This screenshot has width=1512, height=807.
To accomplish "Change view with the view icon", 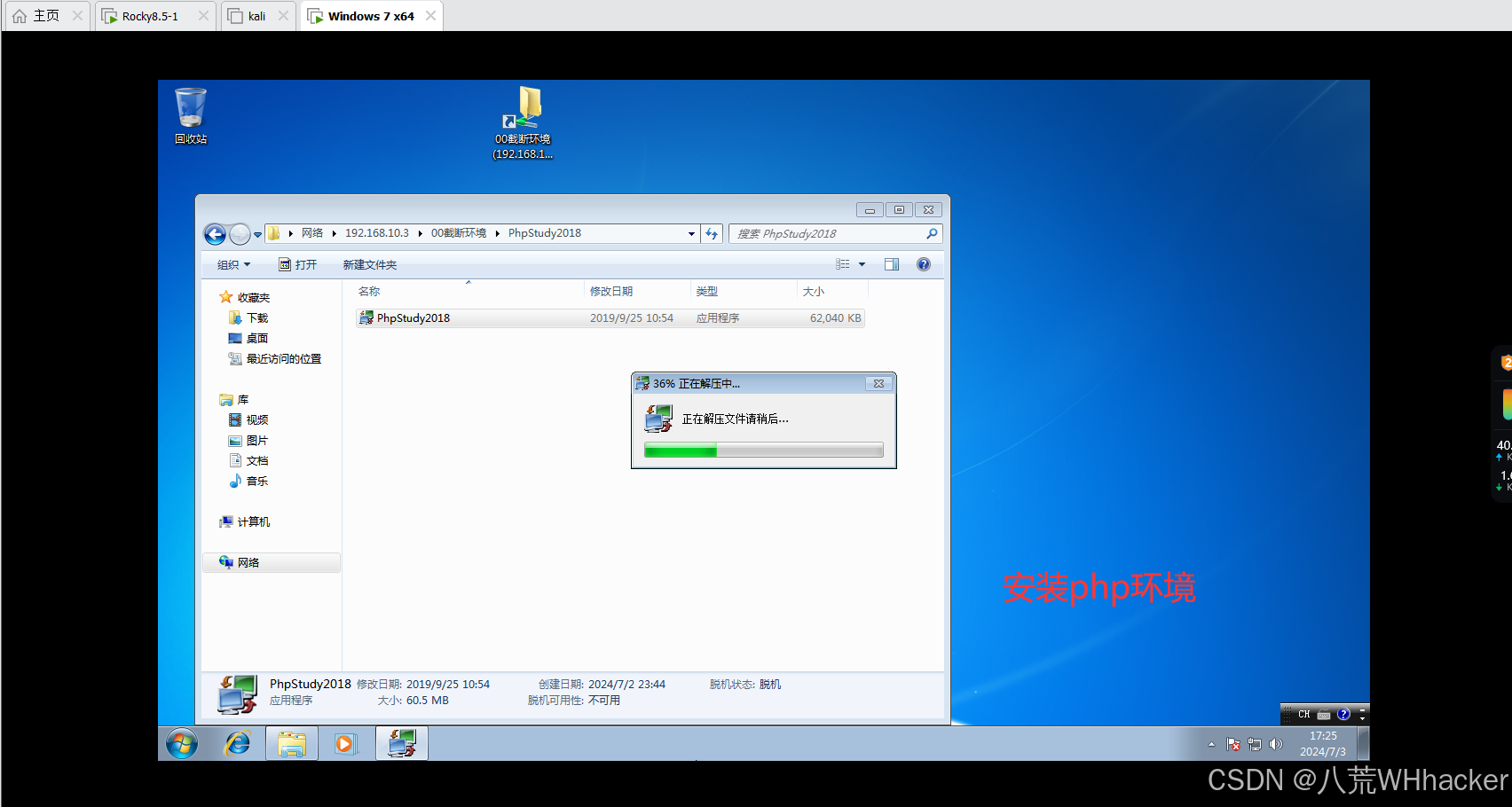I will coord(843,264).
